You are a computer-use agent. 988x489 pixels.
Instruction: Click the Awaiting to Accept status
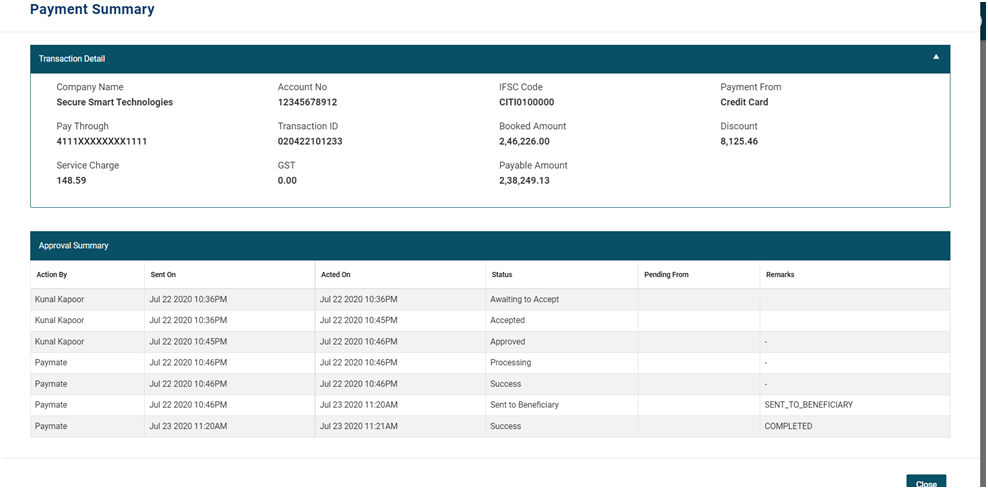(x=524, y=299)
